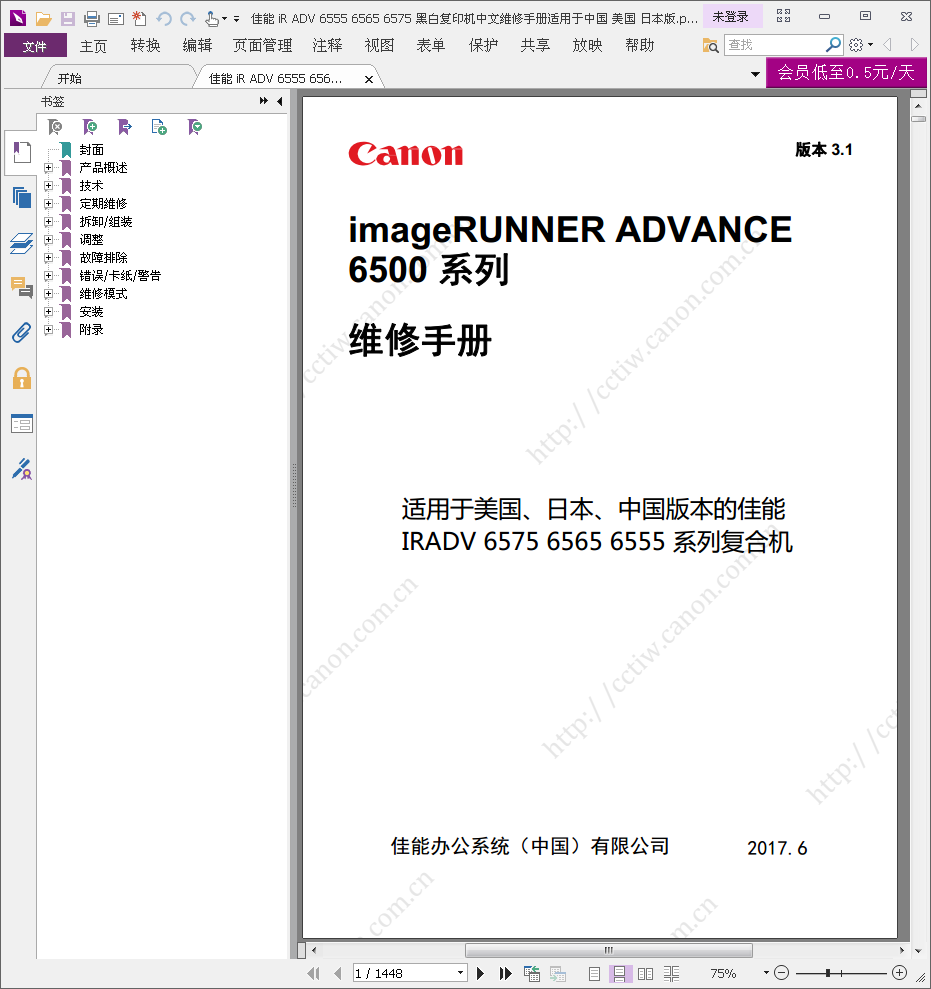Open the Security lock panel
Image resolution: width=931 pixels, height=989 pixels.
[21, 378]
